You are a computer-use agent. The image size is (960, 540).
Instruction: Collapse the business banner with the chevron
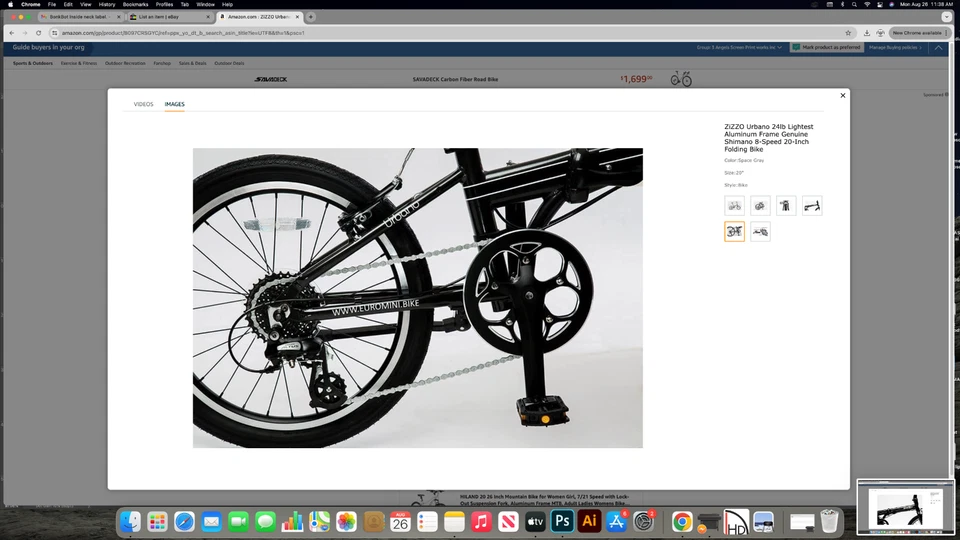(x=939, y=47)
